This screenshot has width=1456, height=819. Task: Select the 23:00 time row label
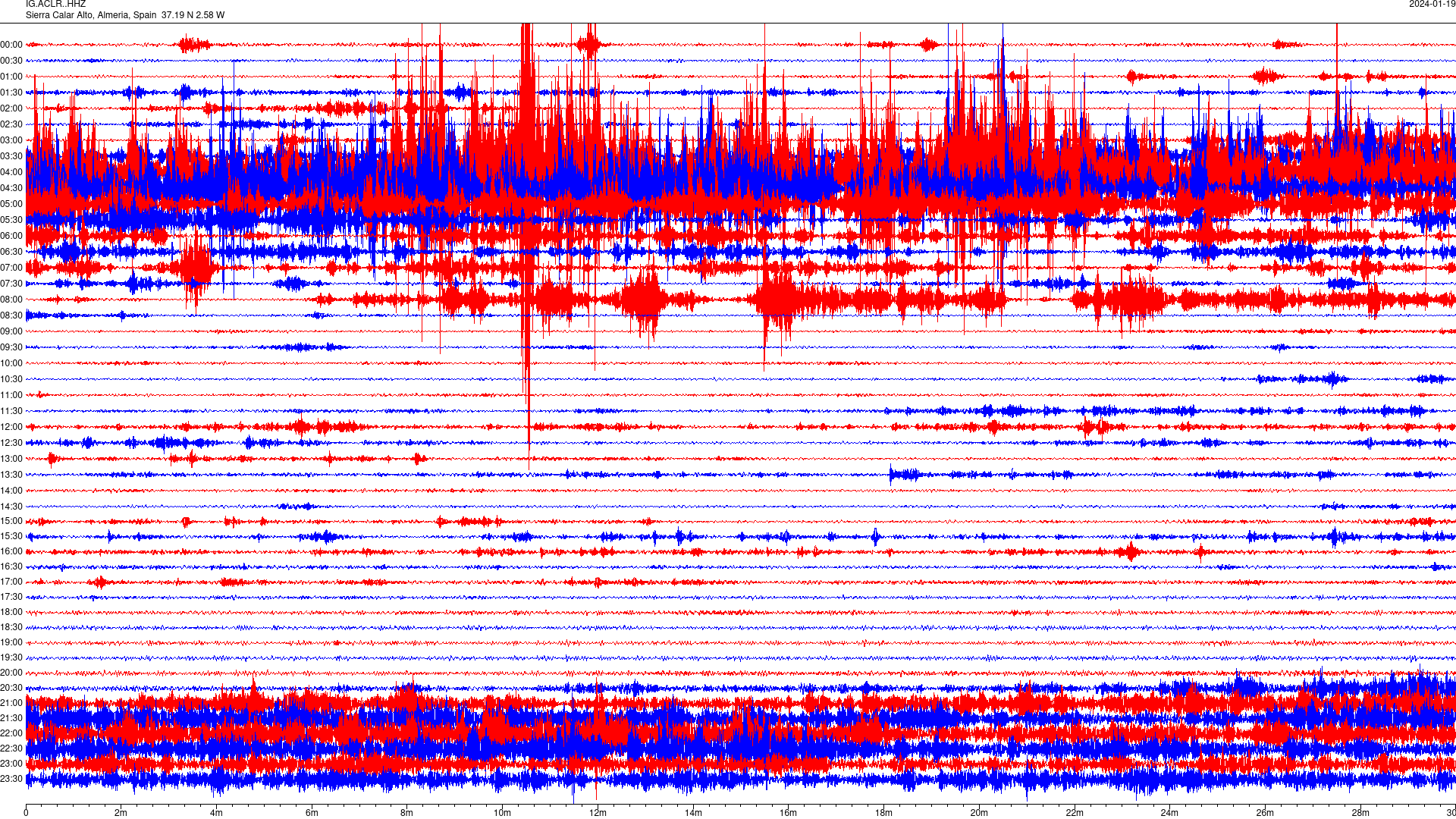(x=11, y=764)
